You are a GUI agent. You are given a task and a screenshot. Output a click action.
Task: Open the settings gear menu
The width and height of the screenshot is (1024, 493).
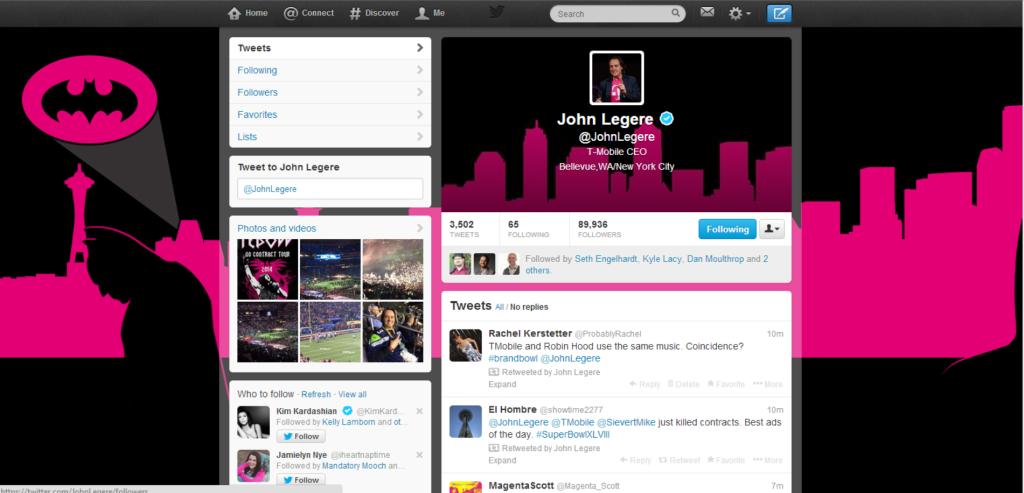739,13
